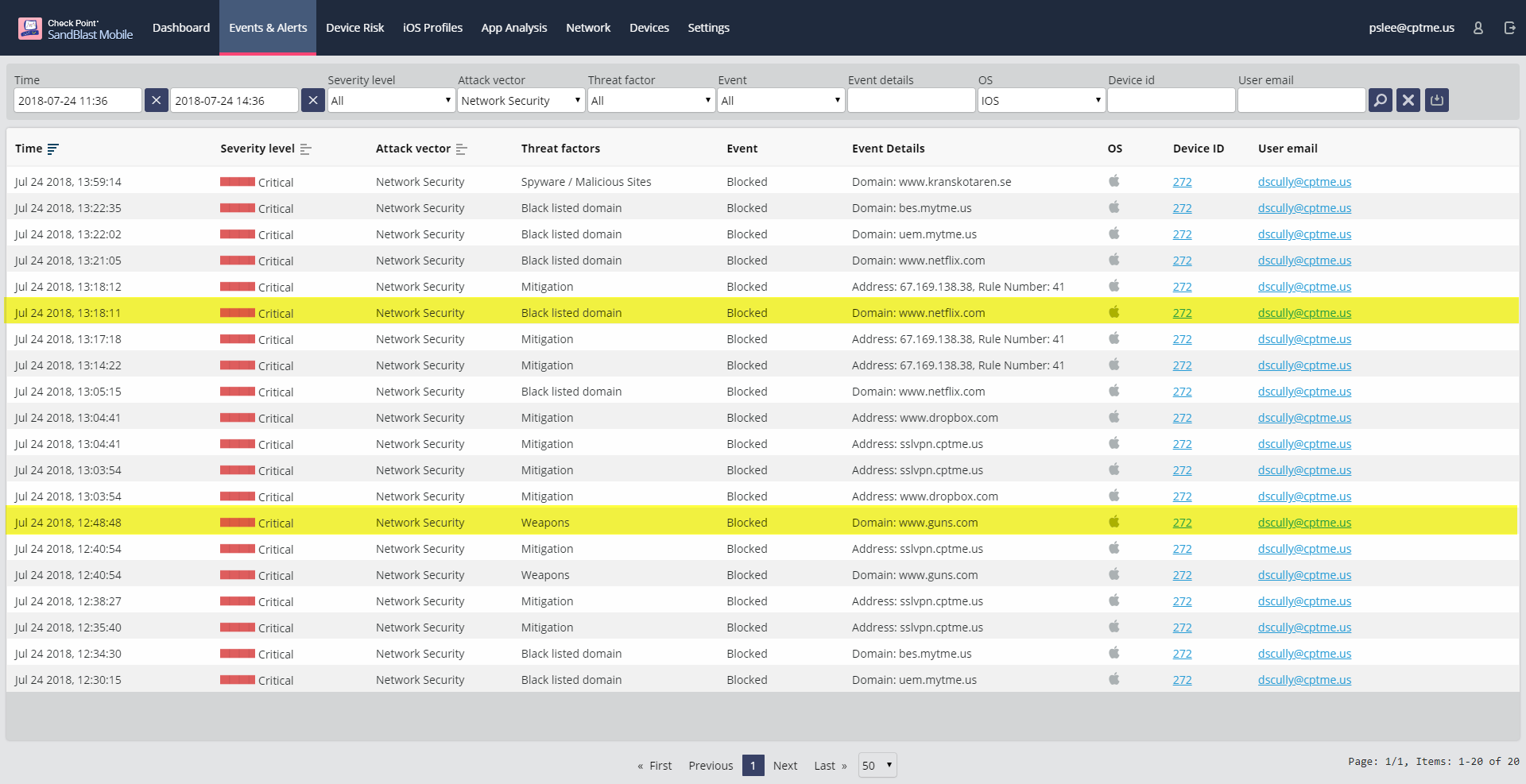Viewport: 1526px width, 784px height.
Task: Click Apple OS icon in kranskotaren.se row
Action: pyautogui.click(x=1114, y=181)
